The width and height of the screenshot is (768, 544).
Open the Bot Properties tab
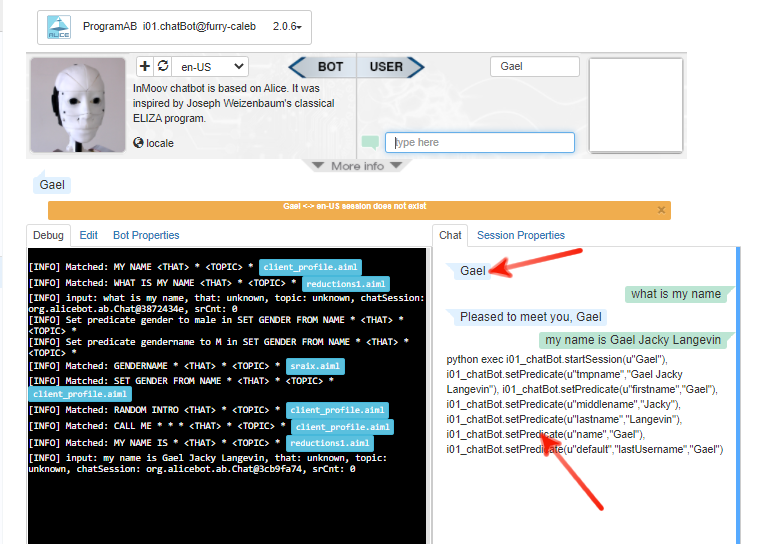tap(146, 235)
